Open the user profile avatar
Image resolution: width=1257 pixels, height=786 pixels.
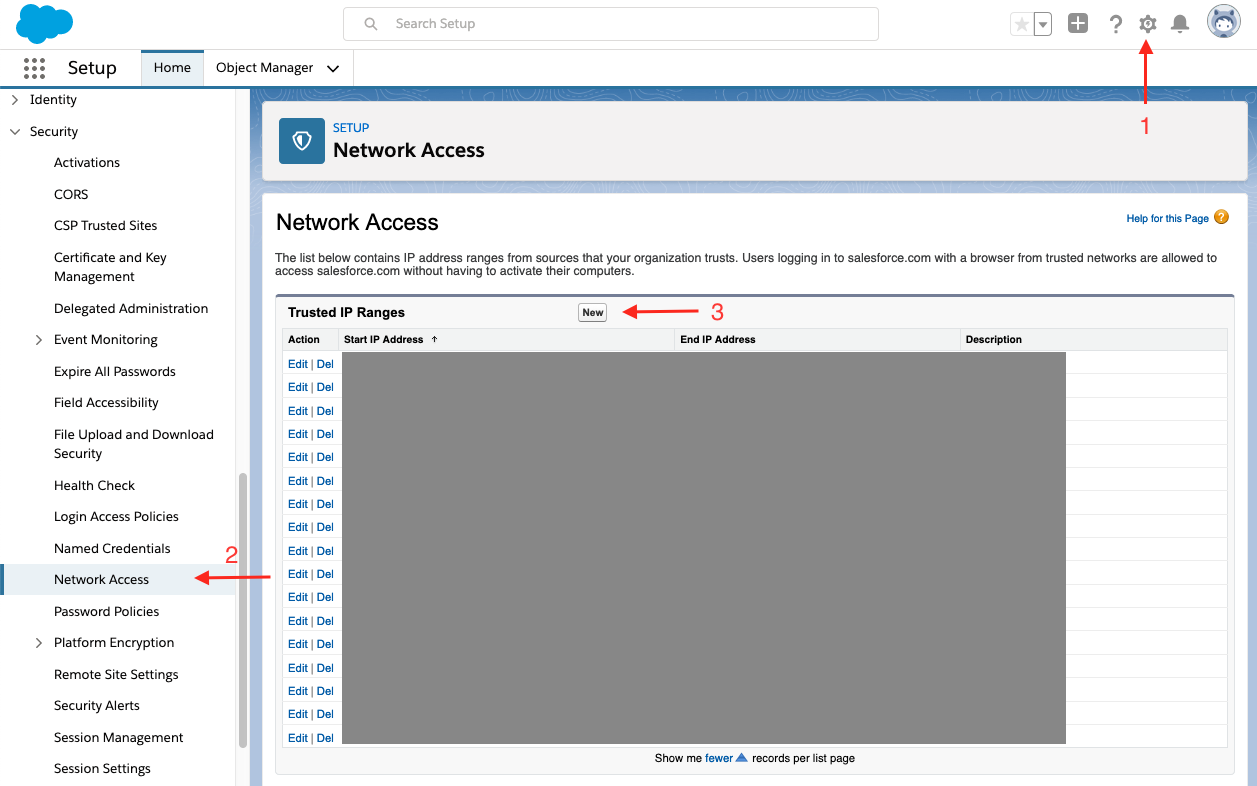[x=1224, y=22]
